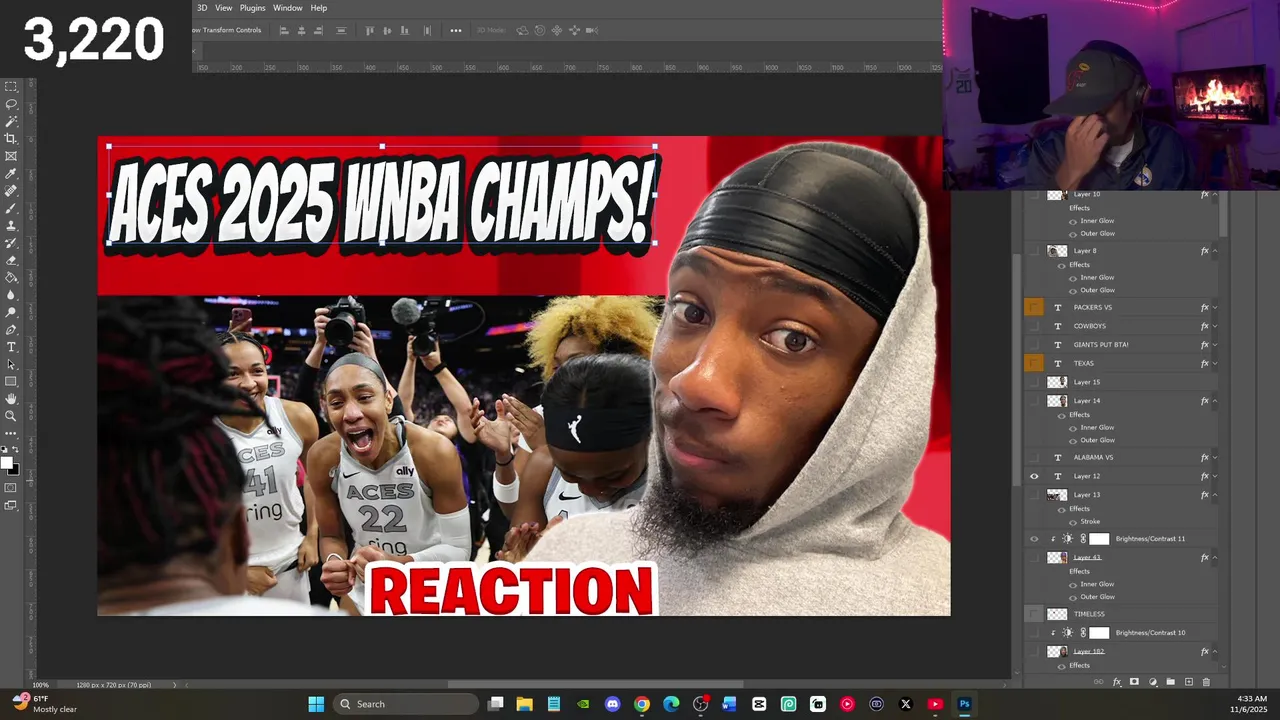Select the Spot Healing Brush tool

point(11,190)
